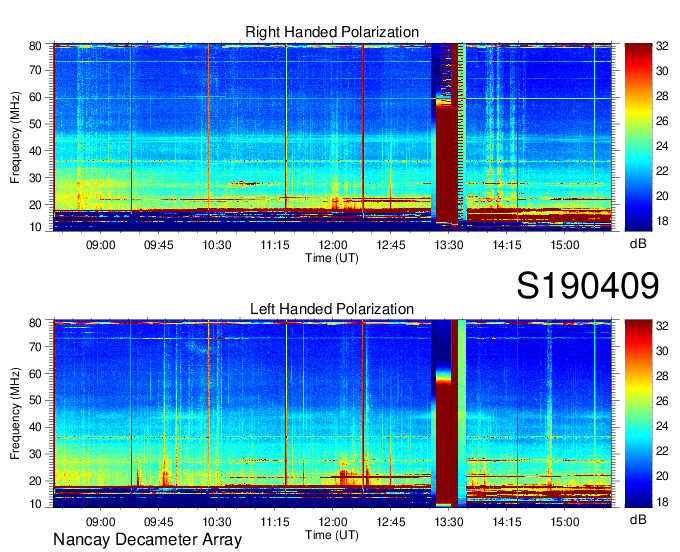
Task: Click "12:45" tick under the Right Handed plot
Action: tap(391, 245)
